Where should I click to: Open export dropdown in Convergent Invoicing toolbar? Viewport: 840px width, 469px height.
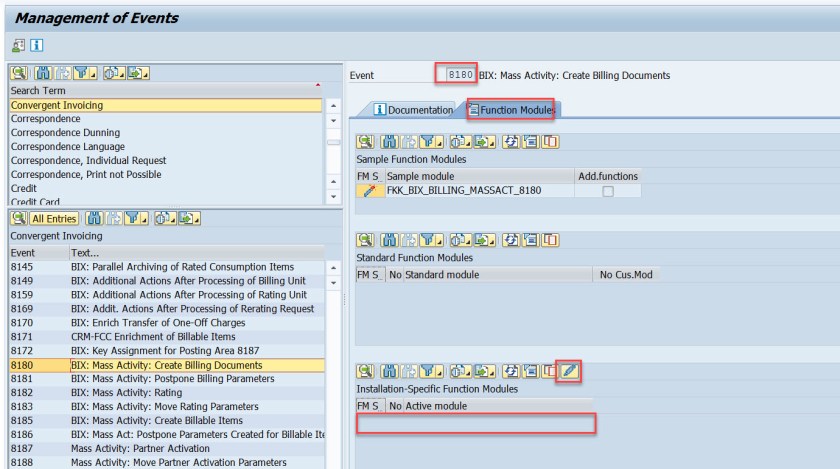[x=189, y=218]
